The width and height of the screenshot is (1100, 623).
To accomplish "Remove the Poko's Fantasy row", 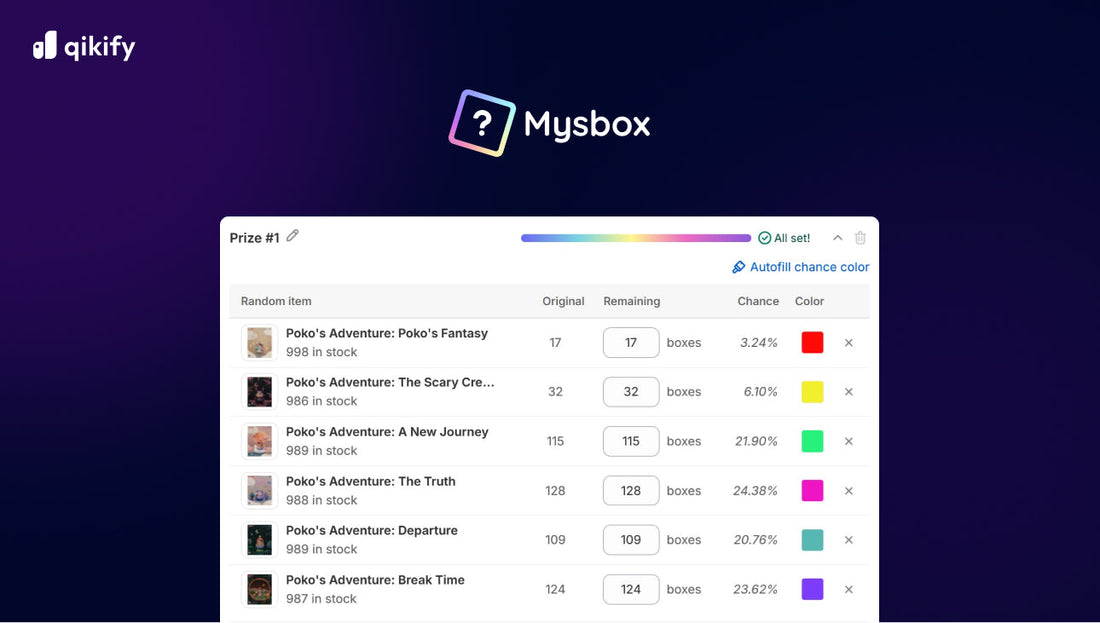I will tap(849, 343).
